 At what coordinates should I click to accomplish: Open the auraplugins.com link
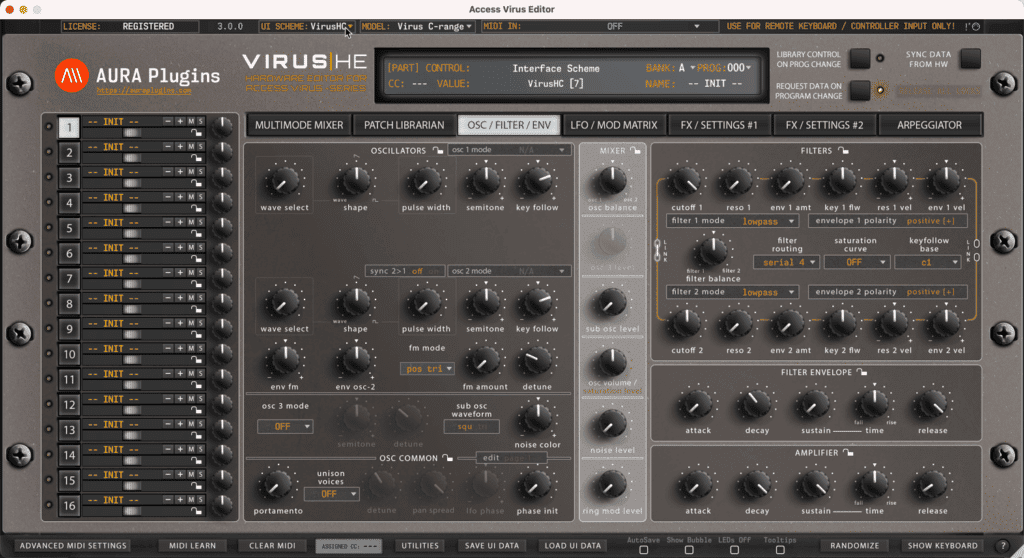pyautogui.click(x=144, y=91)
